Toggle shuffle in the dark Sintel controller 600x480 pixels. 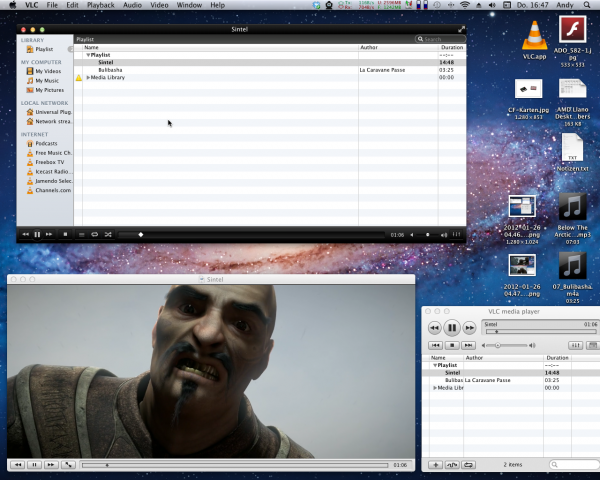tap(108, 234)
